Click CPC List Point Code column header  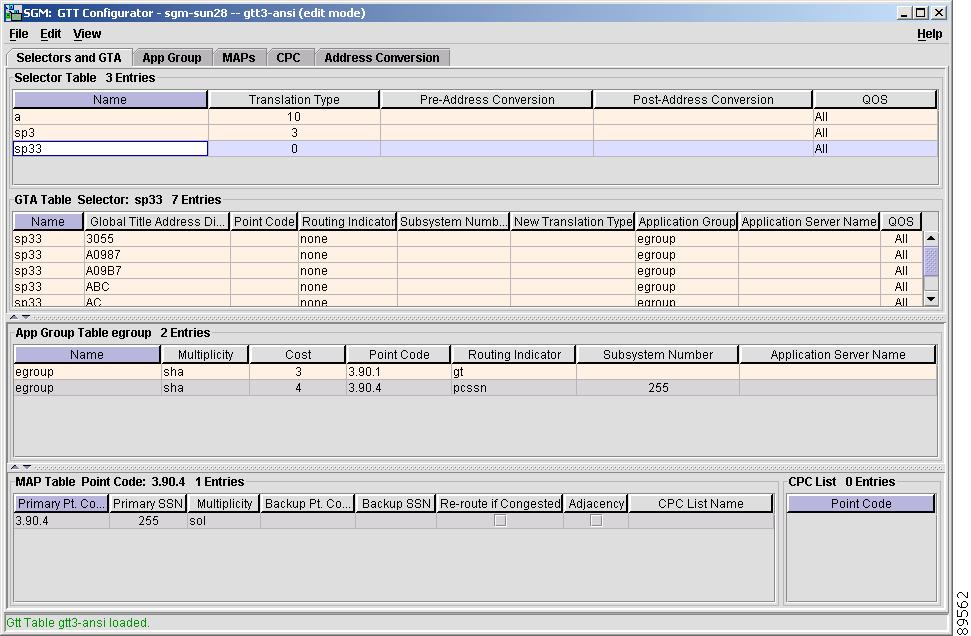coord(860,504)
